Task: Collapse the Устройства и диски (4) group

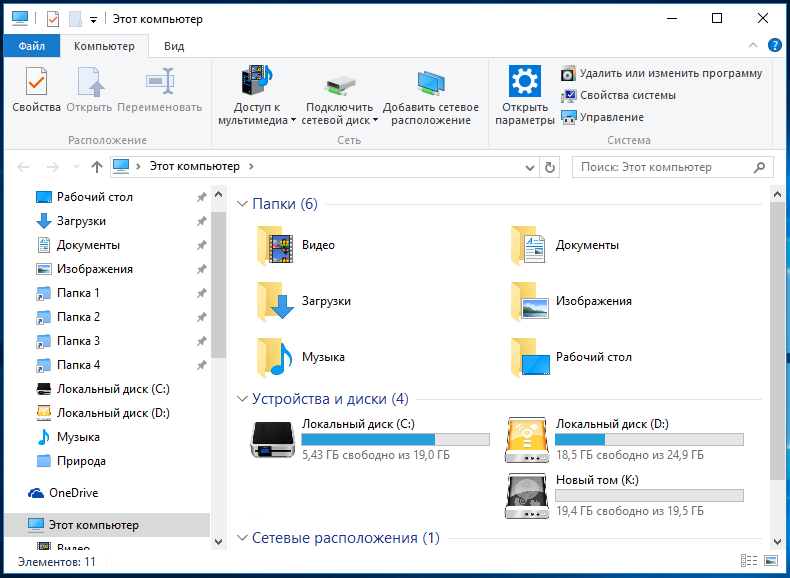Action: pyautogui.click(x=242, y=399)
